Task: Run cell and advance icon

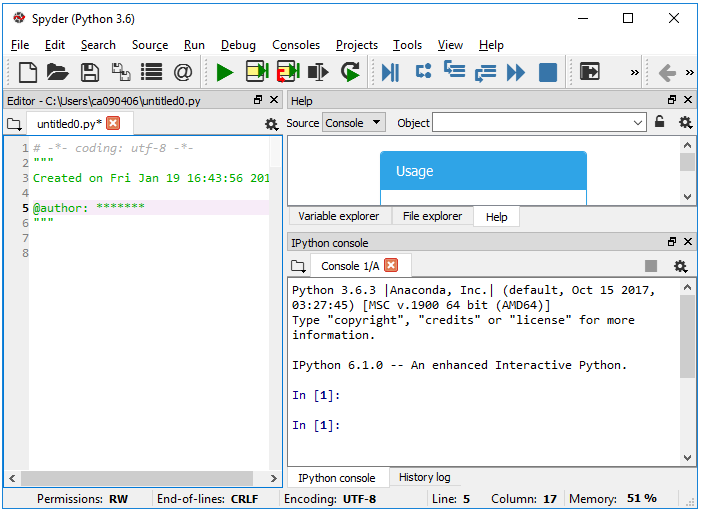Action: 288,72
